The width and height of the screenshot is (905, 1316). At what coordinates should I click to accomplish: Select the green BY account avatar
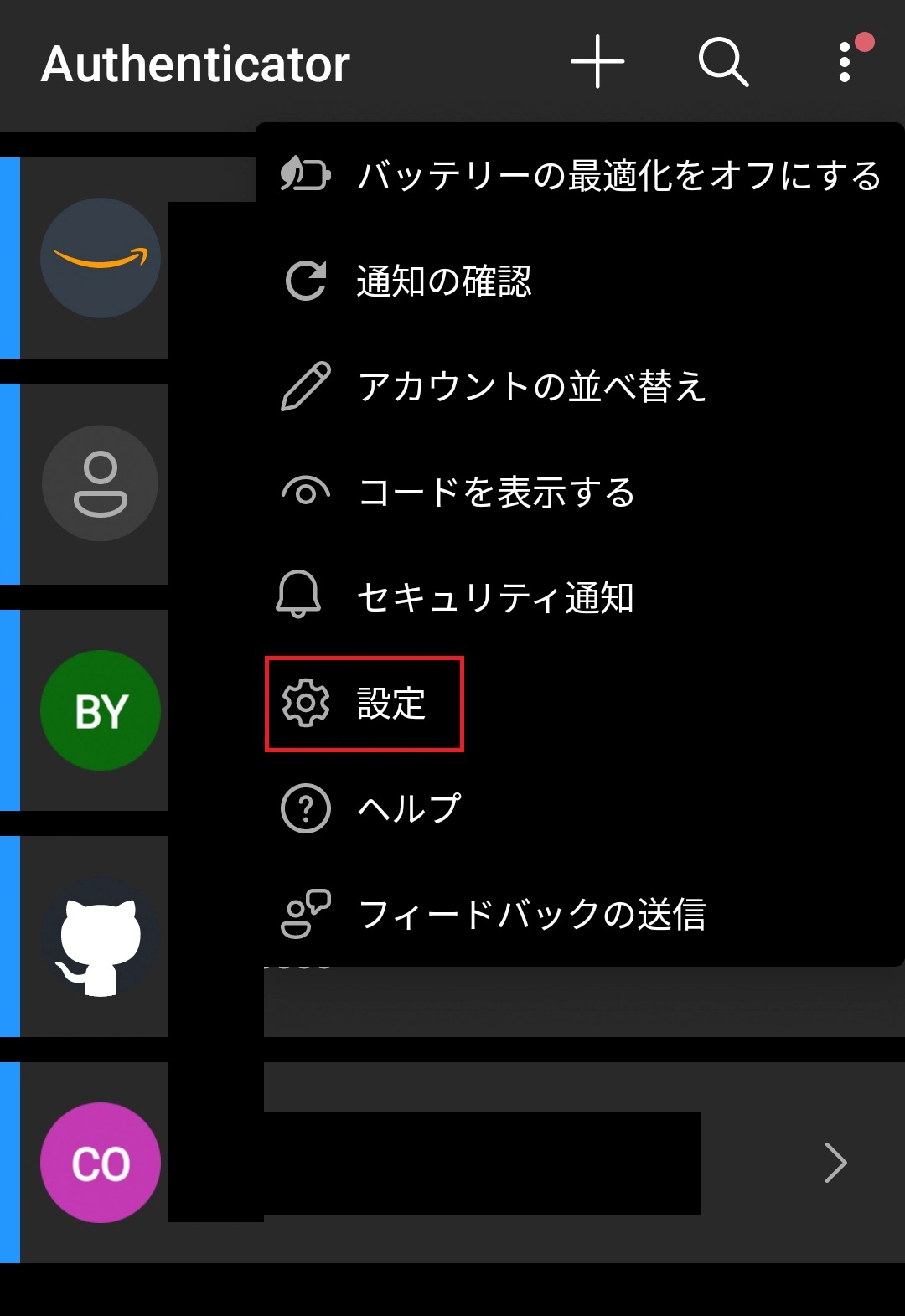(101, 710)
